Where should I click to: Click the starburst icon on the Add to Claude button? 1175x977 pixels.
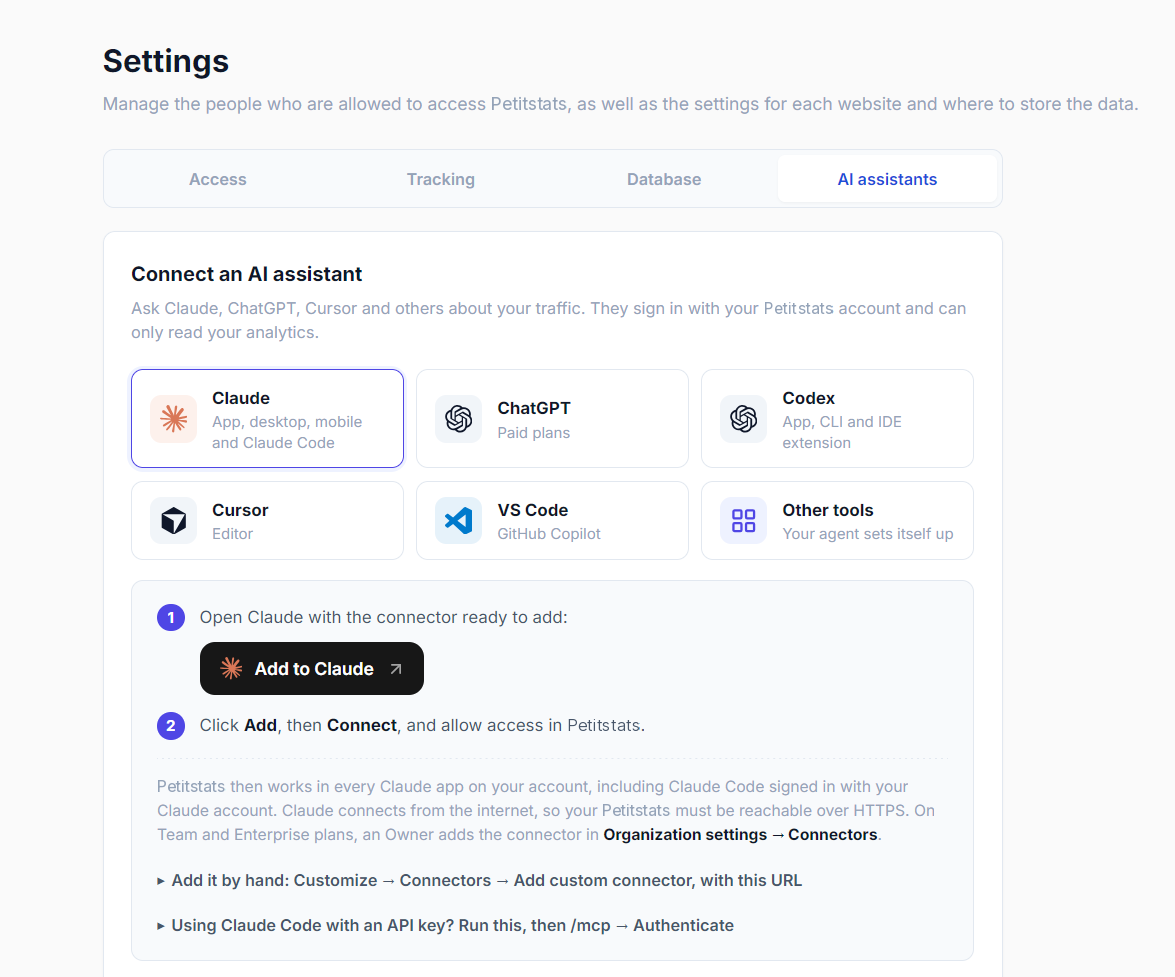click(231, 668)
